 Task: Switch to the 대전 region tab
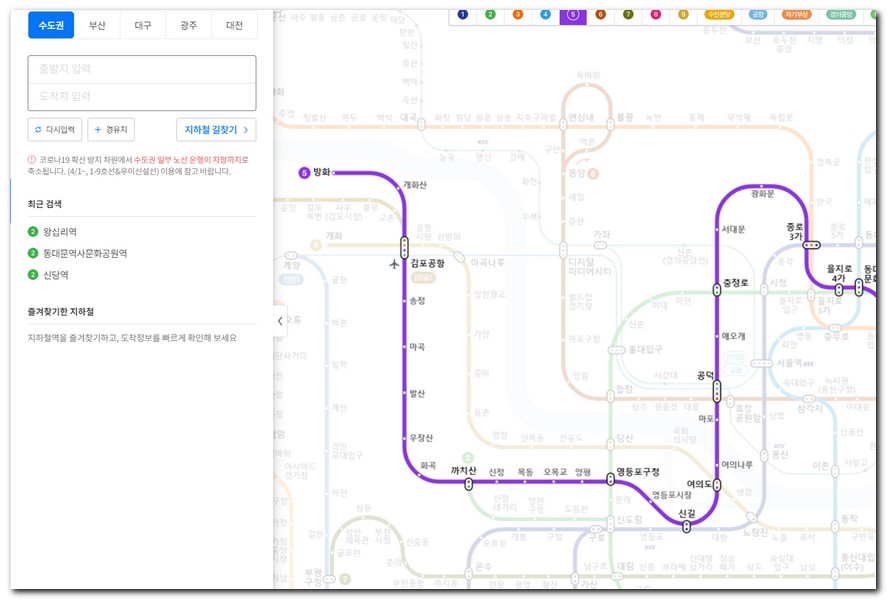(x=234, y=25)
